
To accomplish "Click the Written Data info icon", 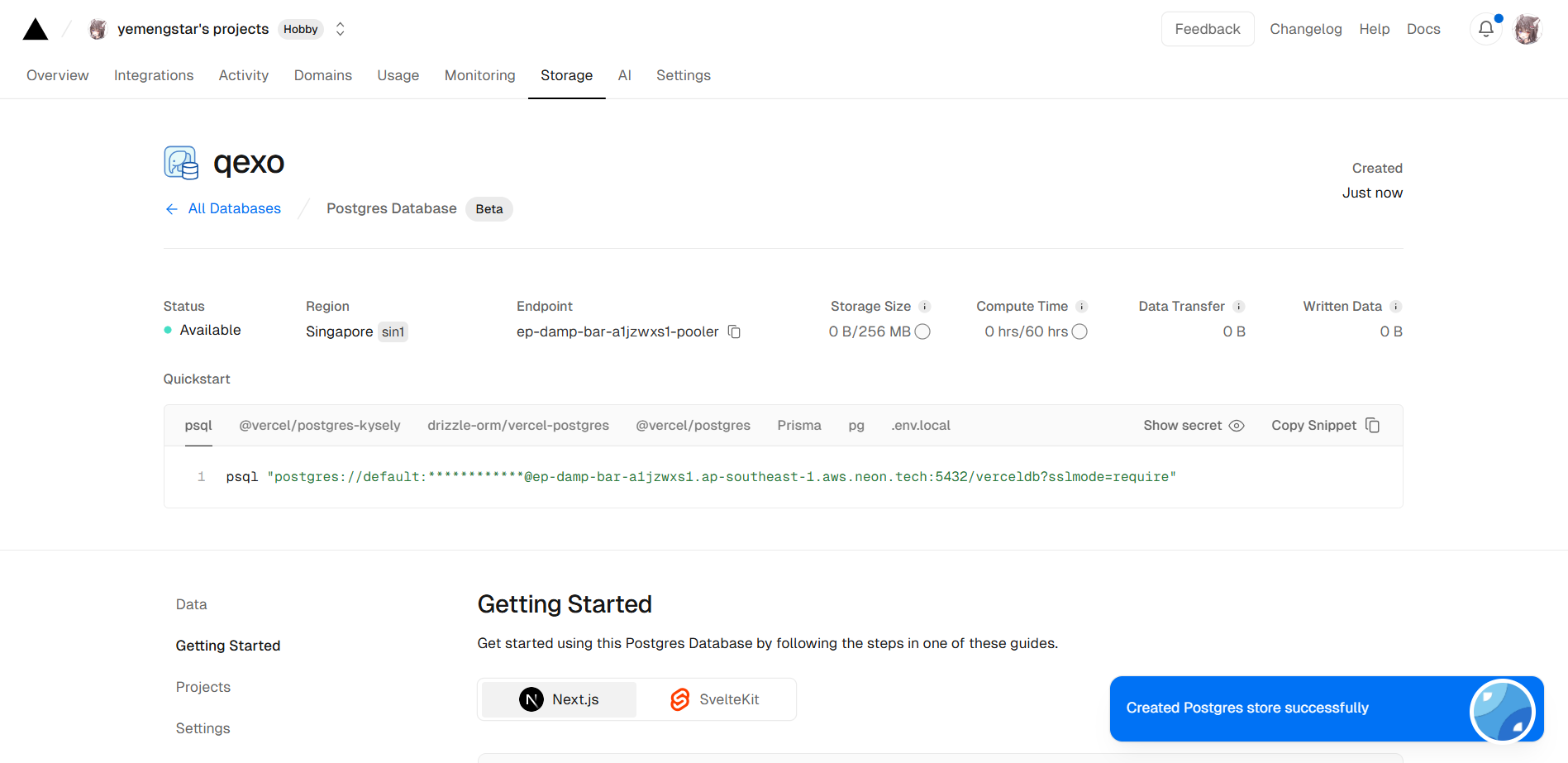I will pyautogui.click(x=1395, y=307).
